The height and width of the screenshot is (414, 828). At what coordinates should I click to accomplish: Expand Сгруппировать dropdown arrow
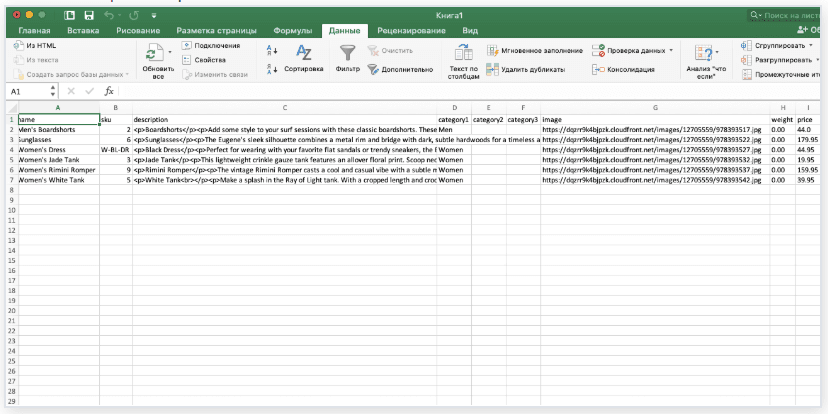tap(811, 45)
